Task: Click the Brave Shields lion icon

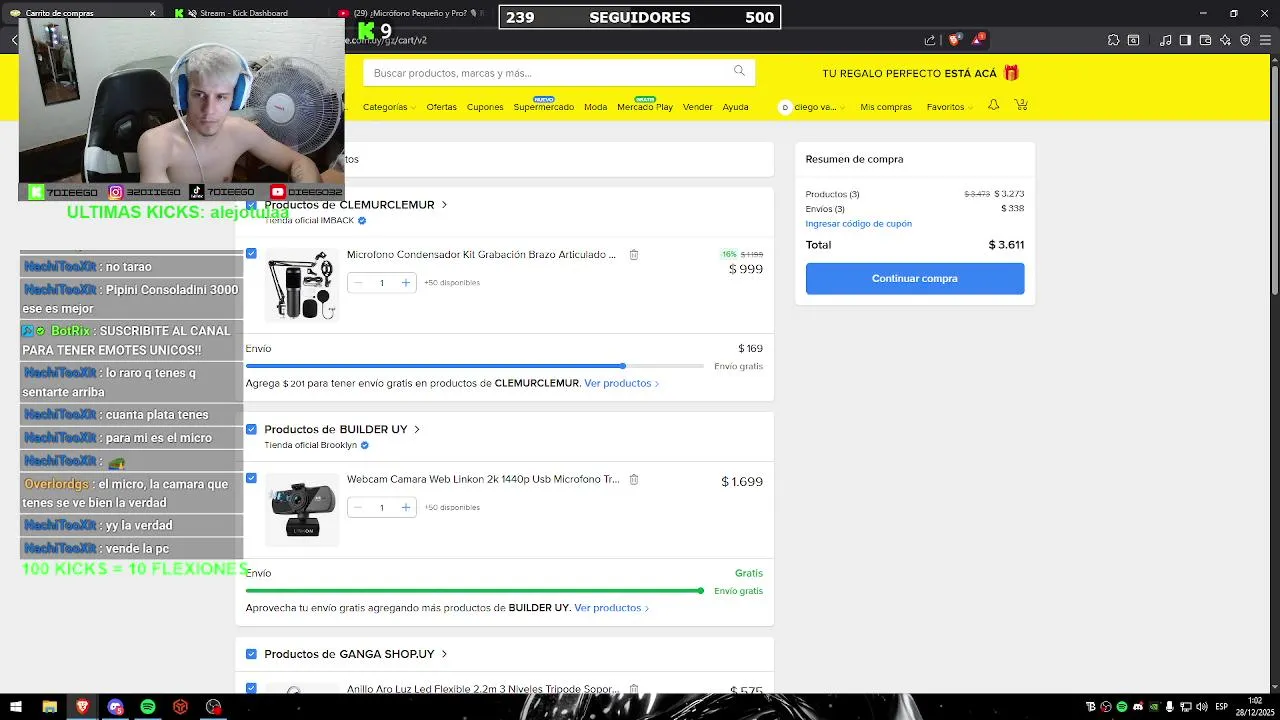Action: click(954, 40)
